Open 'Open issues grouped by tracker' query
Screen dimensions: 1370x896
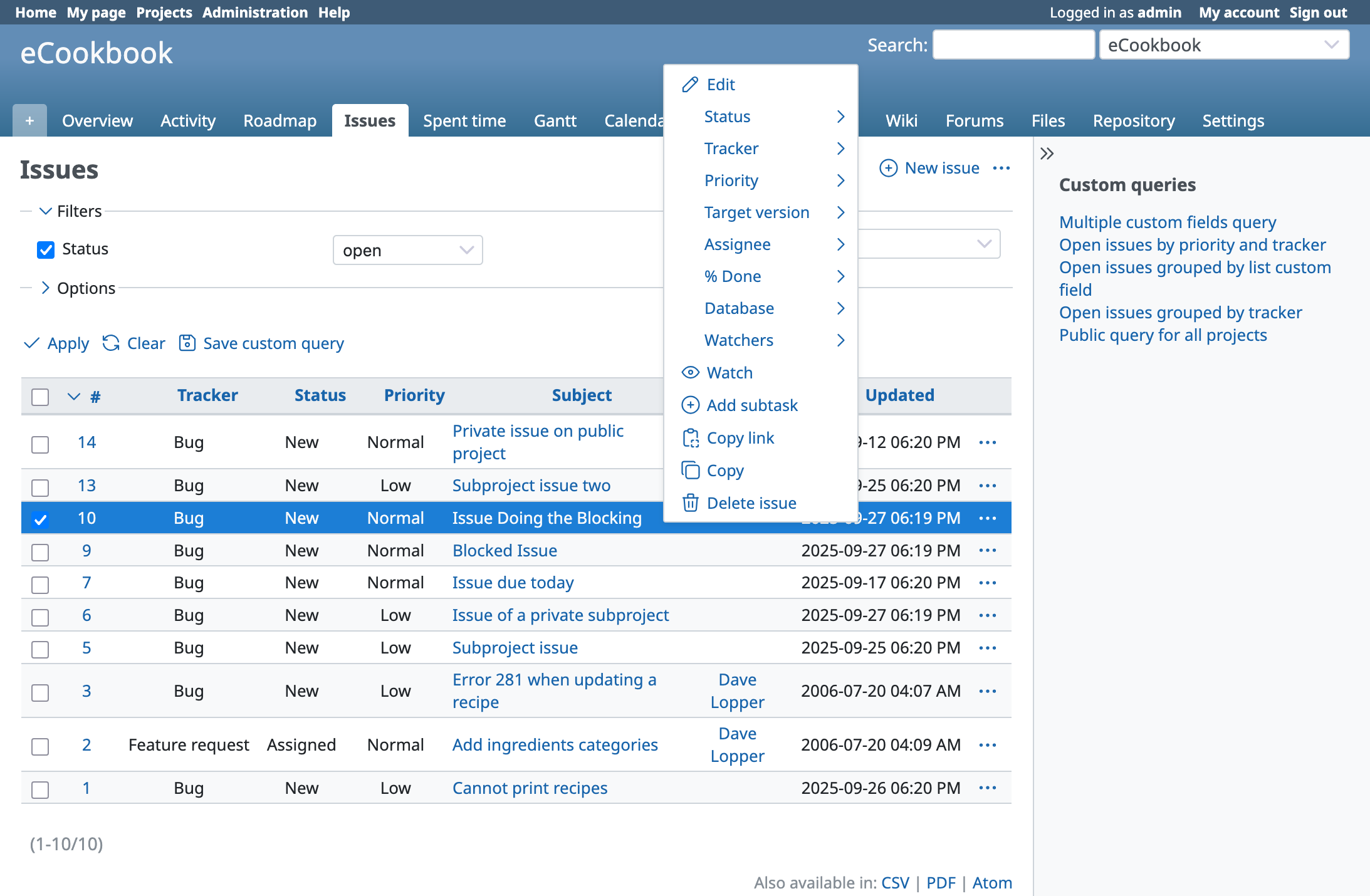click(1180, 313)
